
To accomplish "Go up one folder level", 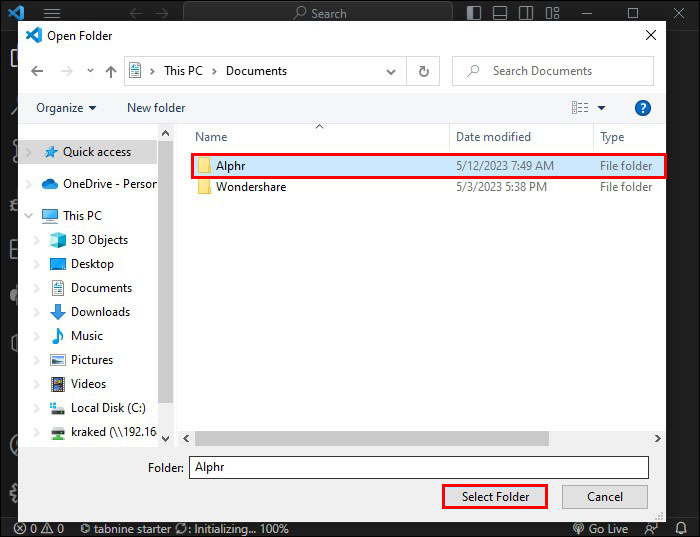I will click(111, 71).
